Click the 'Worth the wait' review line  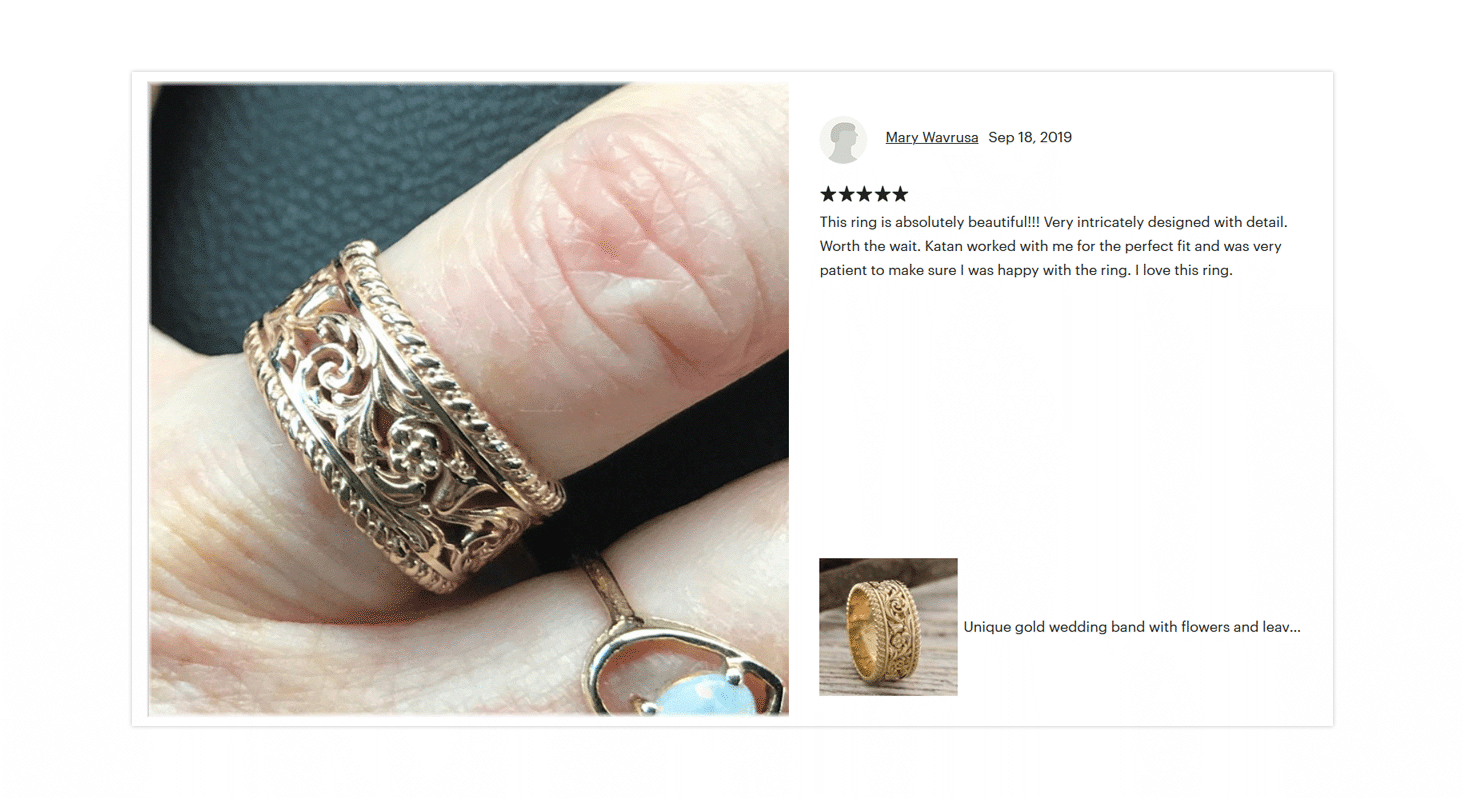coord(1051,246)
